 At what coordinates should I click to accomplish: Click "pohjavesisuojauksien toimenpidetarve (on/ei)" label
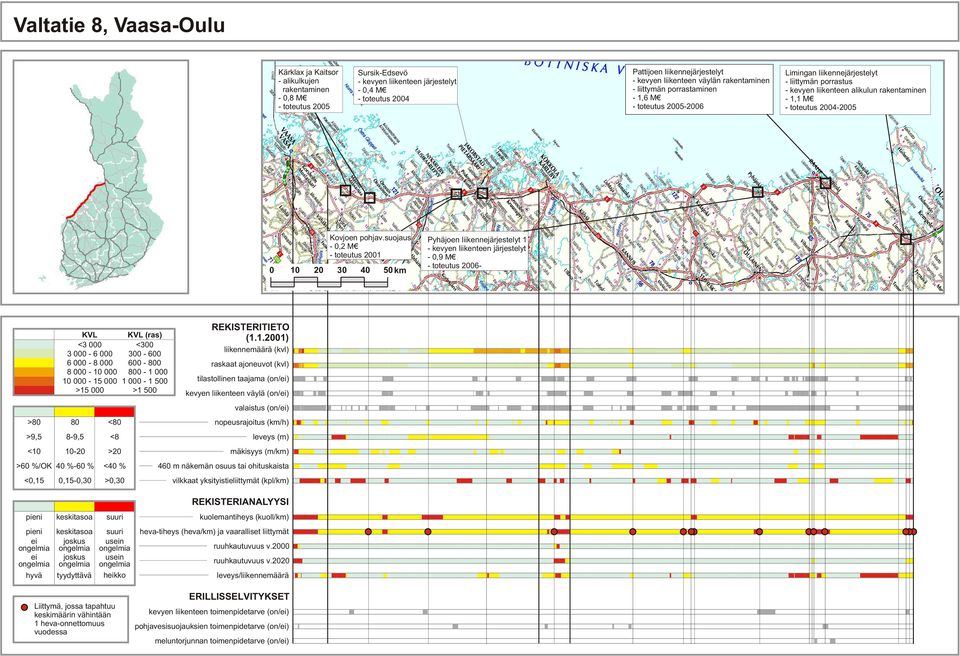tap(212, 626)
